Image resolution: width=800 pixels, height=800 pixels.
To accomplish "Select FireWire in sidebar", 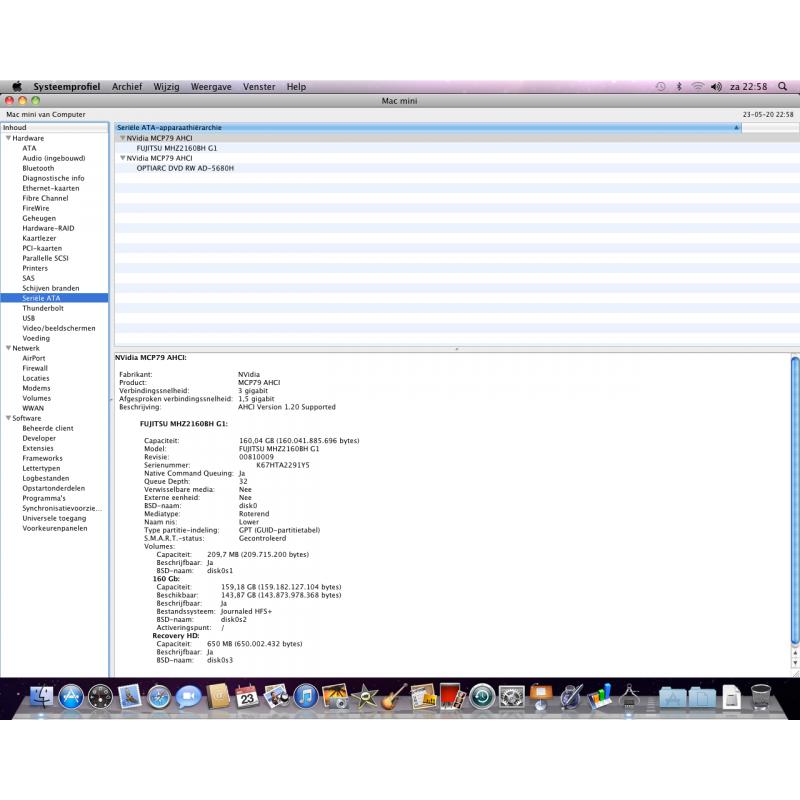I will (36, 208).
